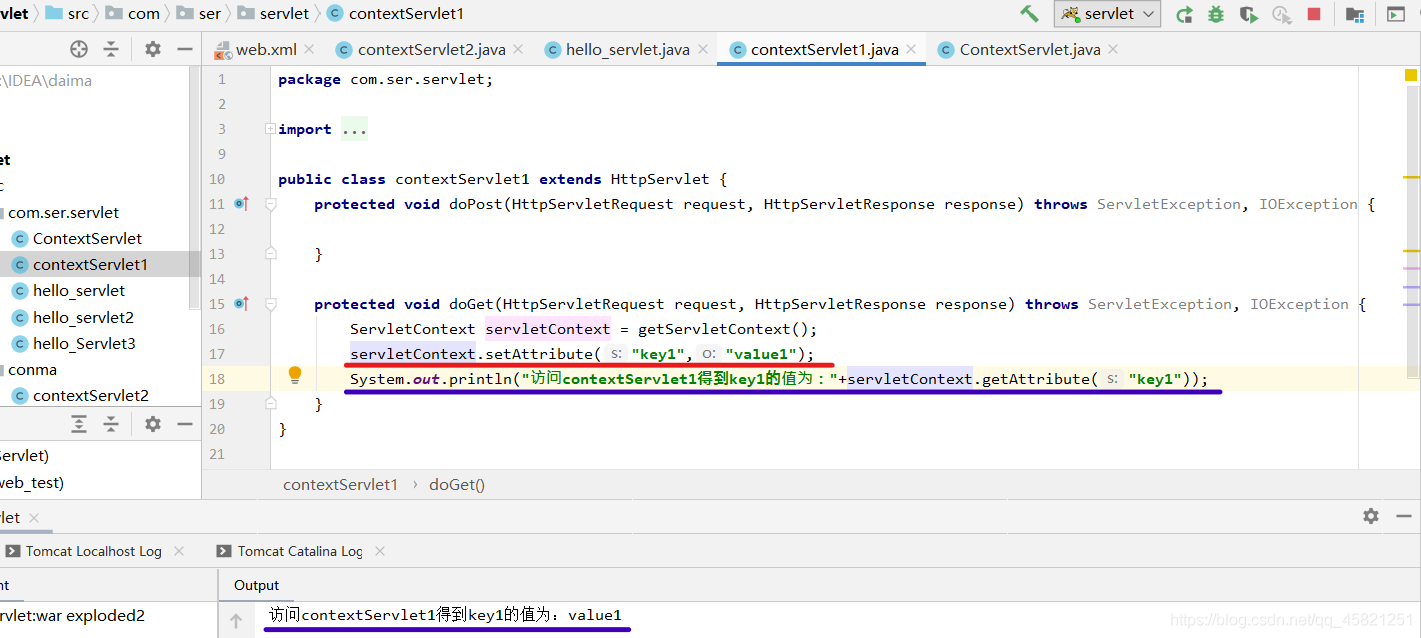The height and width of the screenshot is (638, 1421).
Task: Collapse all in the project panel
Action: 111,49
